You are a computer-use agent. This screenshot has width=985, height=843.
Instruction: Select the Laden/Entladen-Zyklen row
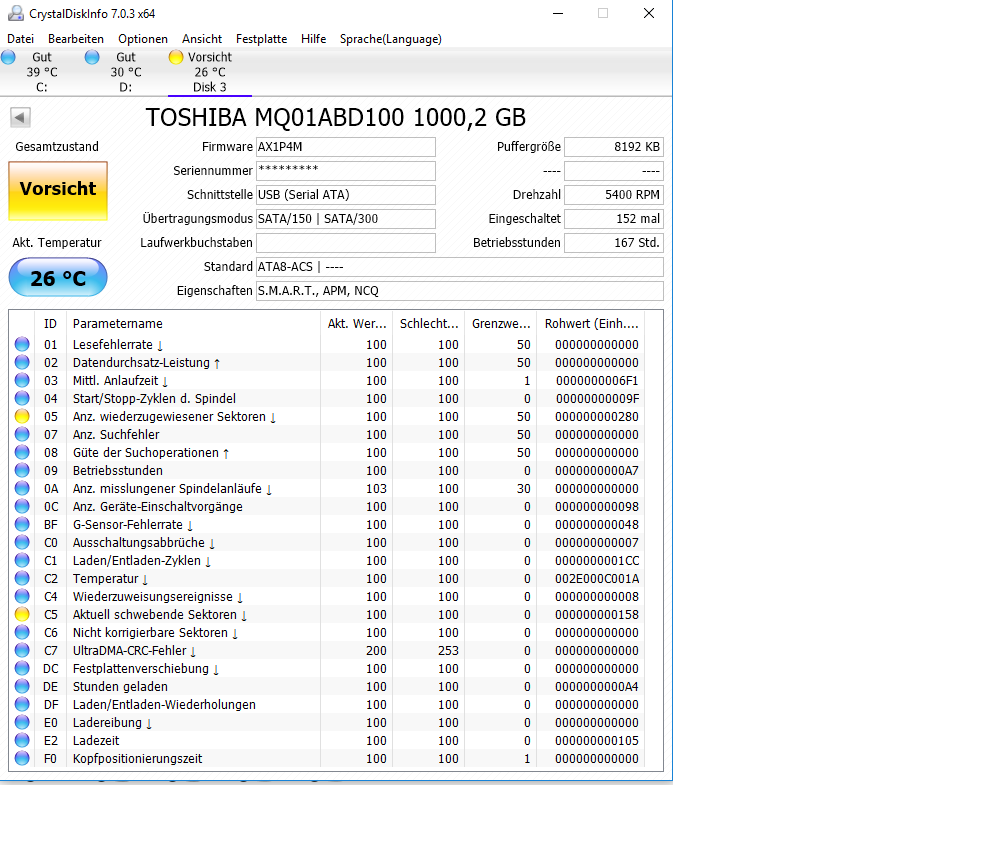(328, 561)
